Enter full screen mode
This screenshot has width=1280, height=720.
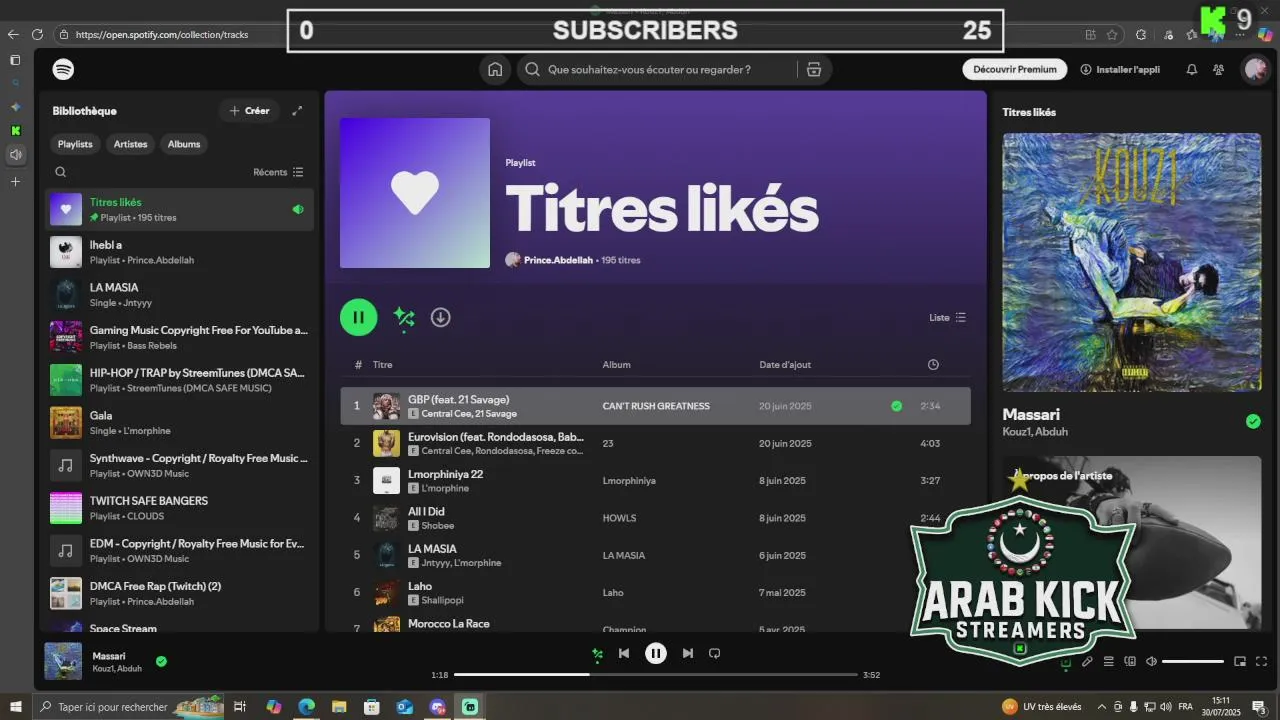pos(1261,661)
